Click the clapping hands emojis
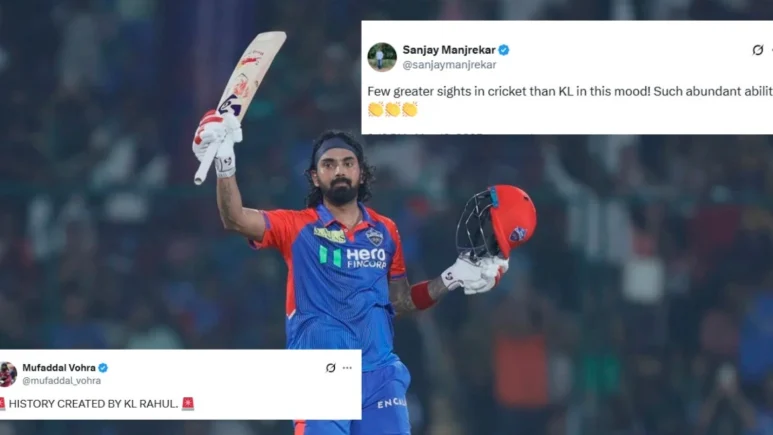773x435 pixels. [x=392, y=109]
